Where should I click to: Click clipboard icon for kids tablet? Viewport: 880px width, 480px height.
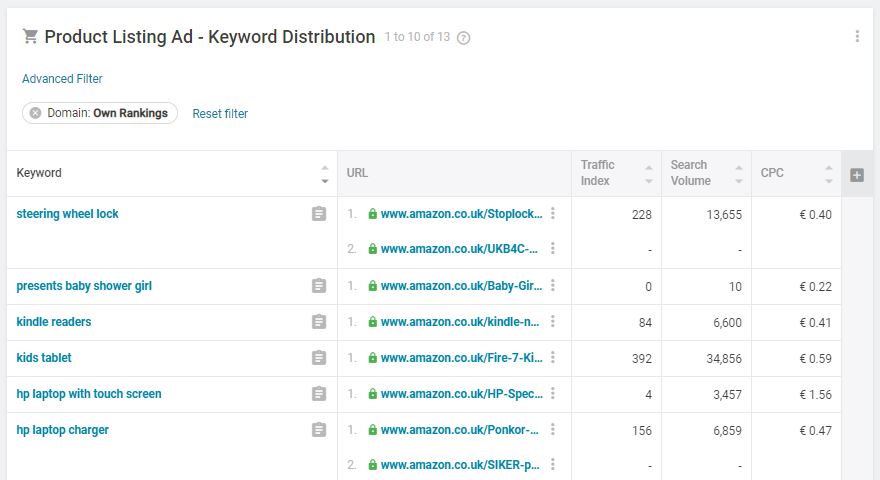point(319,358)
